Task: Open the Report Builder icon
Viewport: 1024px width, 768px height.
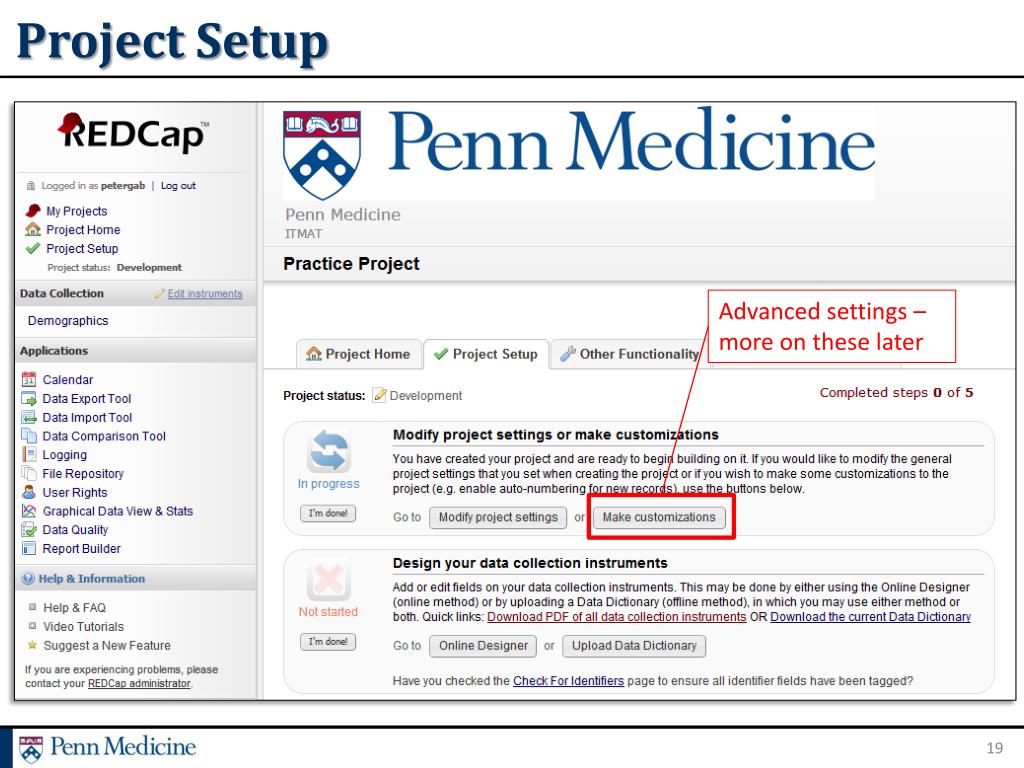Action: coord(29,549)
